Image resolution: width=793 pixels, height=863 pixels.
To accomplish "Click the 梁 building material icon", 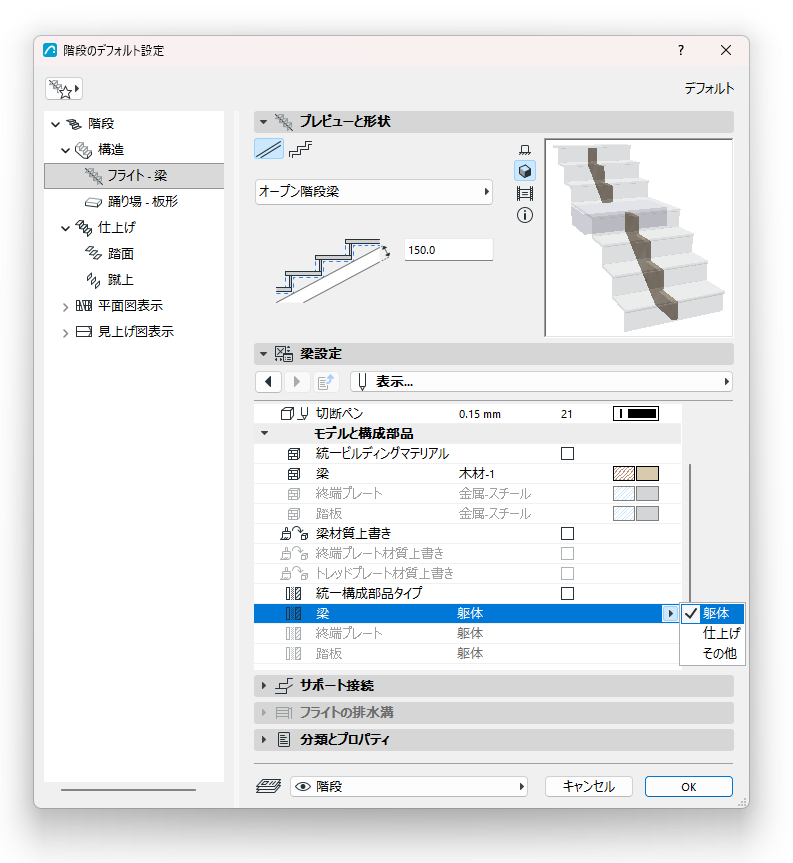I will 294,473.
